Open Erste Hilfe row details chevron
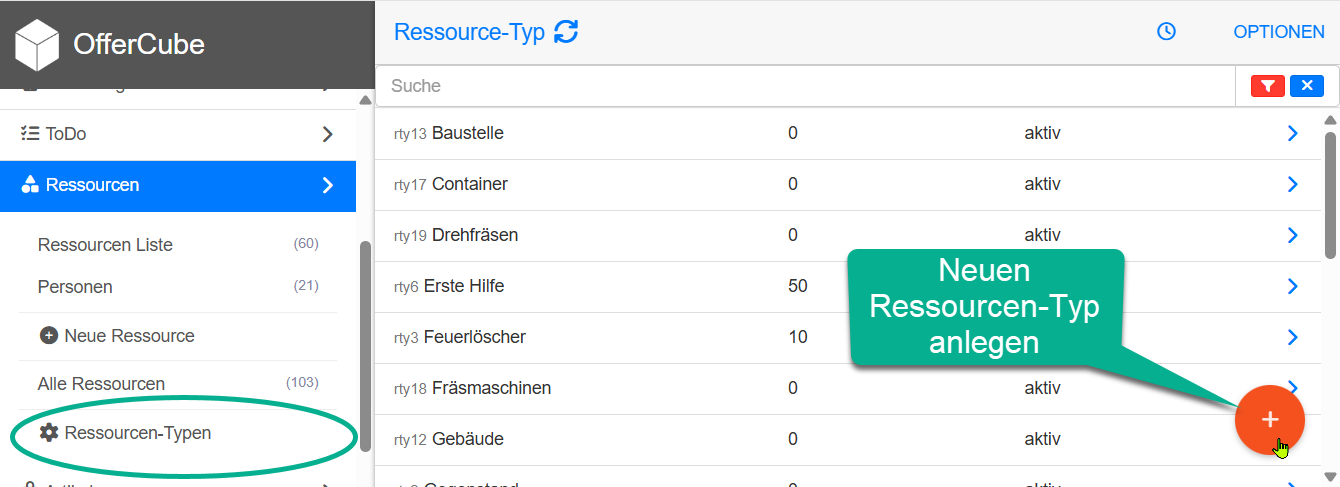Screen dimensions: 1340x487 click(1292, 286)
